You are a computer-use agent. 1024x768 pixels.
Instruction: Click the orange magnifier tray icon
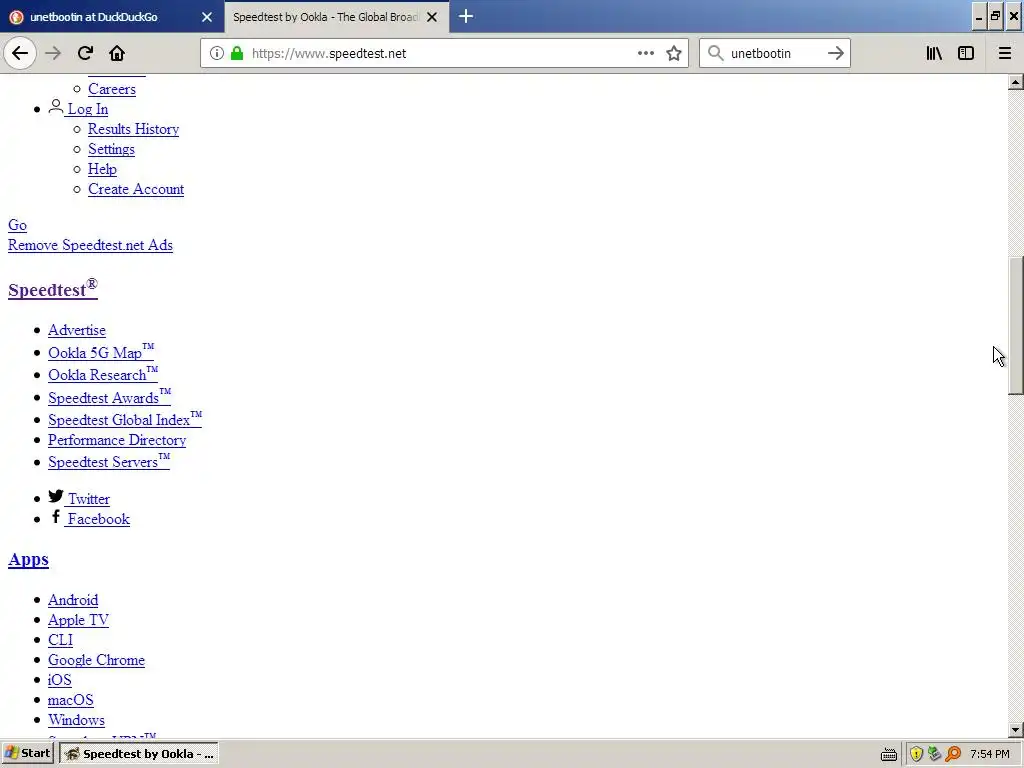click(x=953, y=754)
